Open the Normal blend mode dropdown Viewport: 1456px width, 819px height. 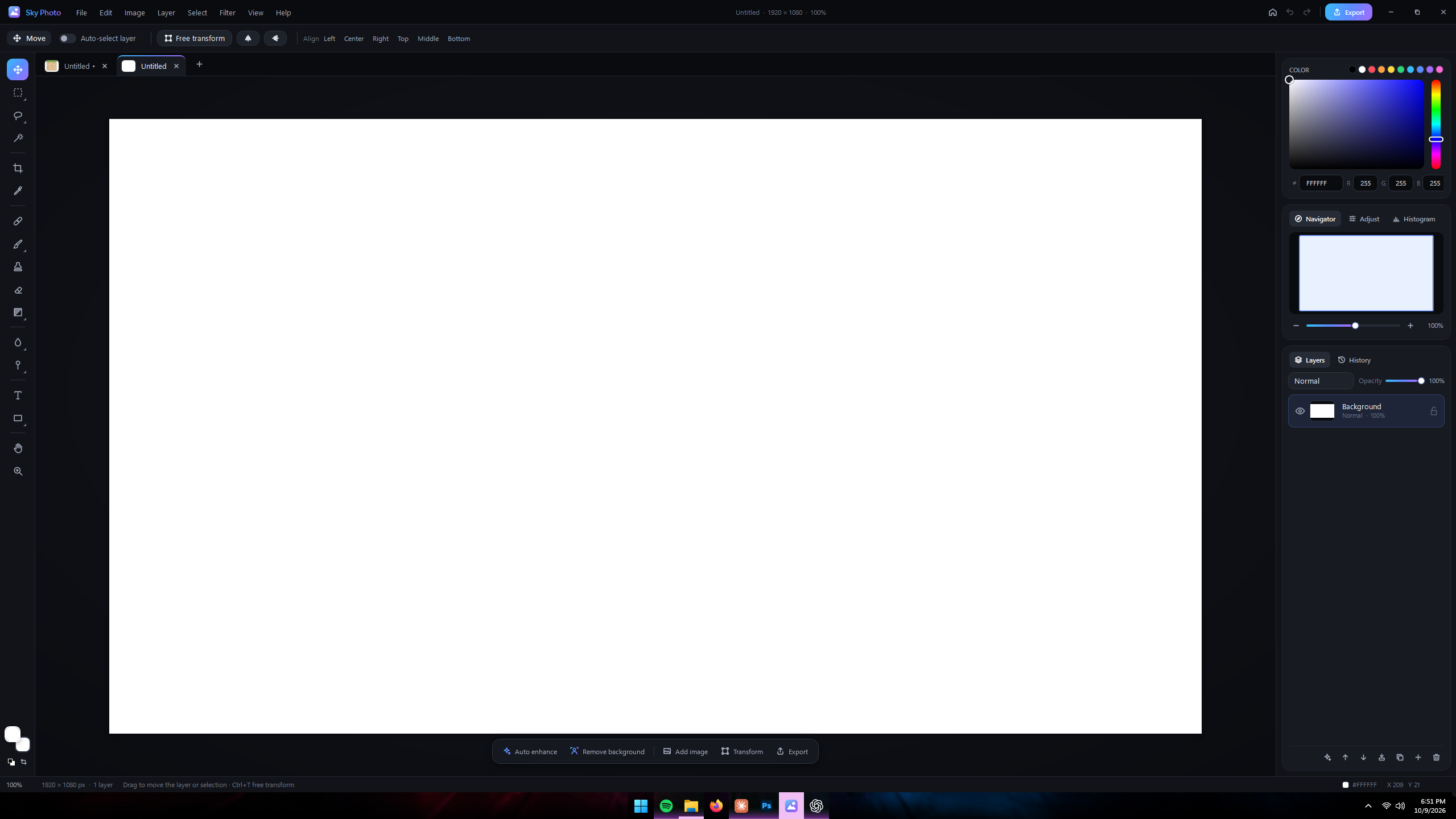coord(1321,381)
